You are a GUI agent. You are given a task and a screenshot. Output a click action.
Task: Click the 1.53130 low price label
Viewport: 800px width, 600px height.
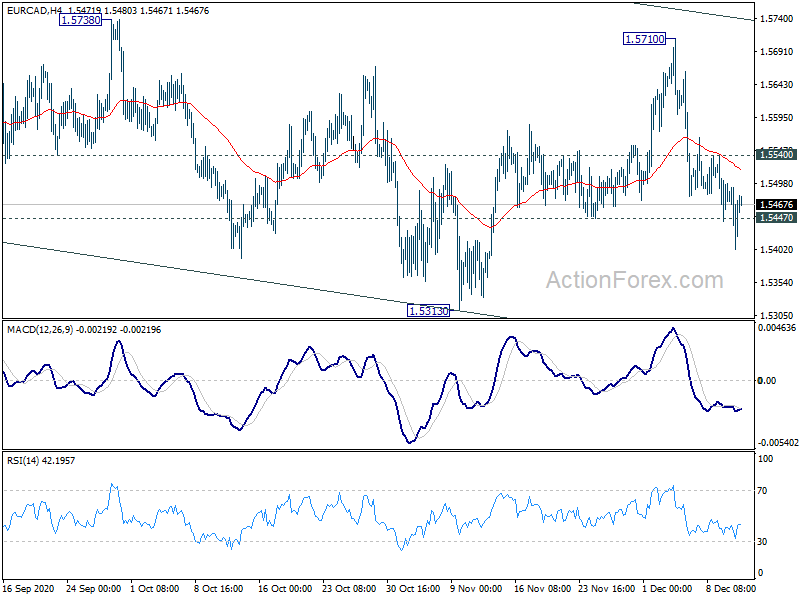tap(429, 310)
